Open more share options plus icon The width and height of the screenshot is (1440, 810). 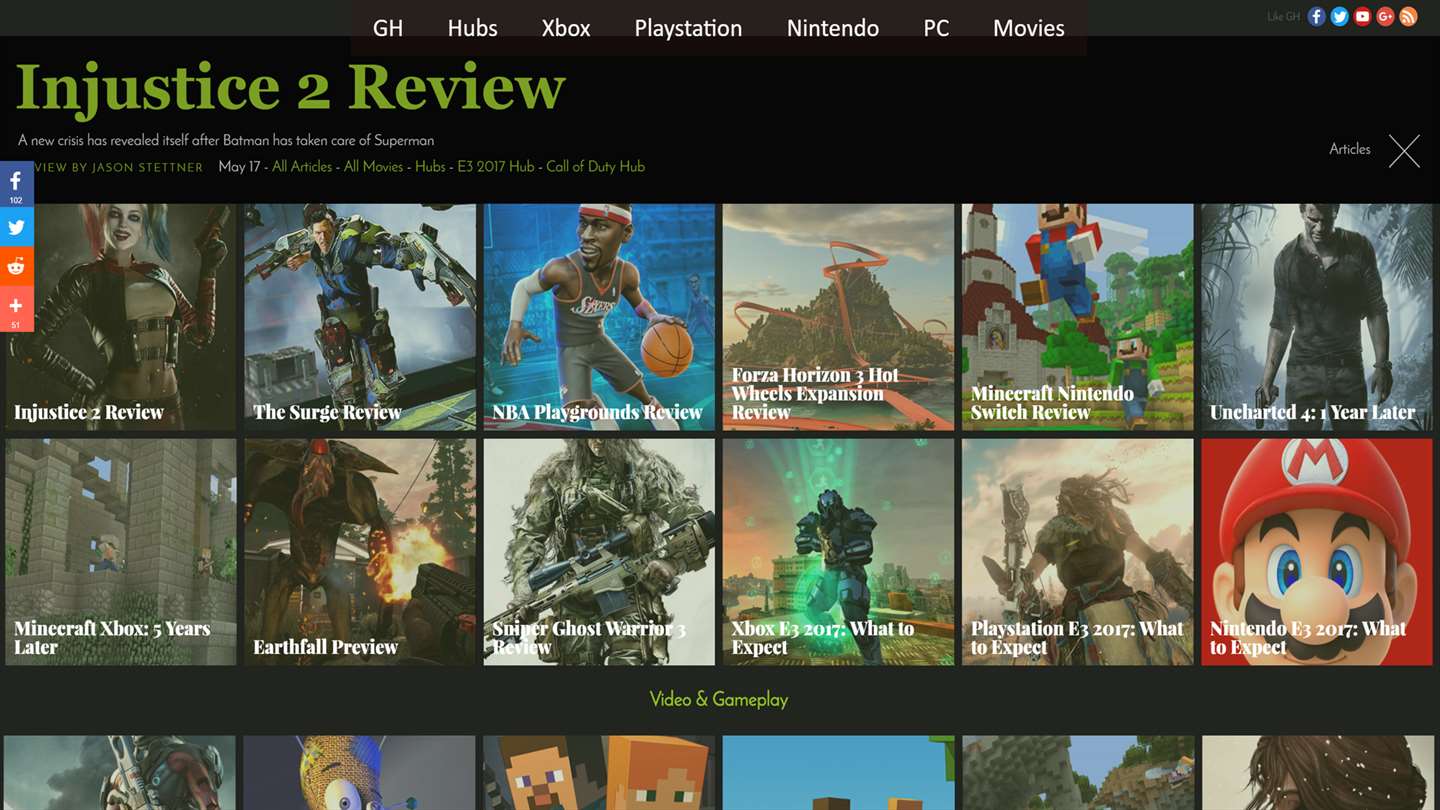pyautogui.click(x=16, y=309)
